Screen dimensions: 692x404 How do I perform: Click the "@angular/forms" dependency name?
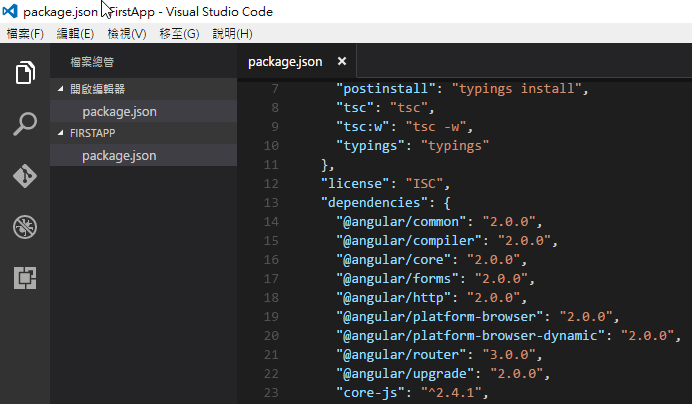(x=397, y=279)
